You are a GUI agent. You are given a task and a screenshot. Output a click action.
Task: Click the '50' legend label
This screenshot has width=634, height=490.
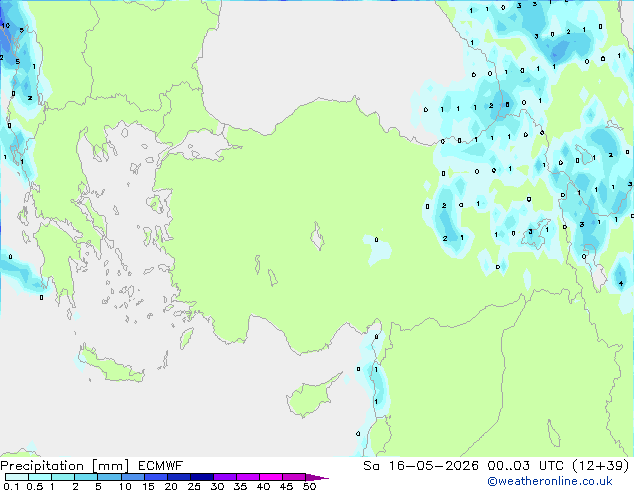pyautogui.click(x=309, y=486)
